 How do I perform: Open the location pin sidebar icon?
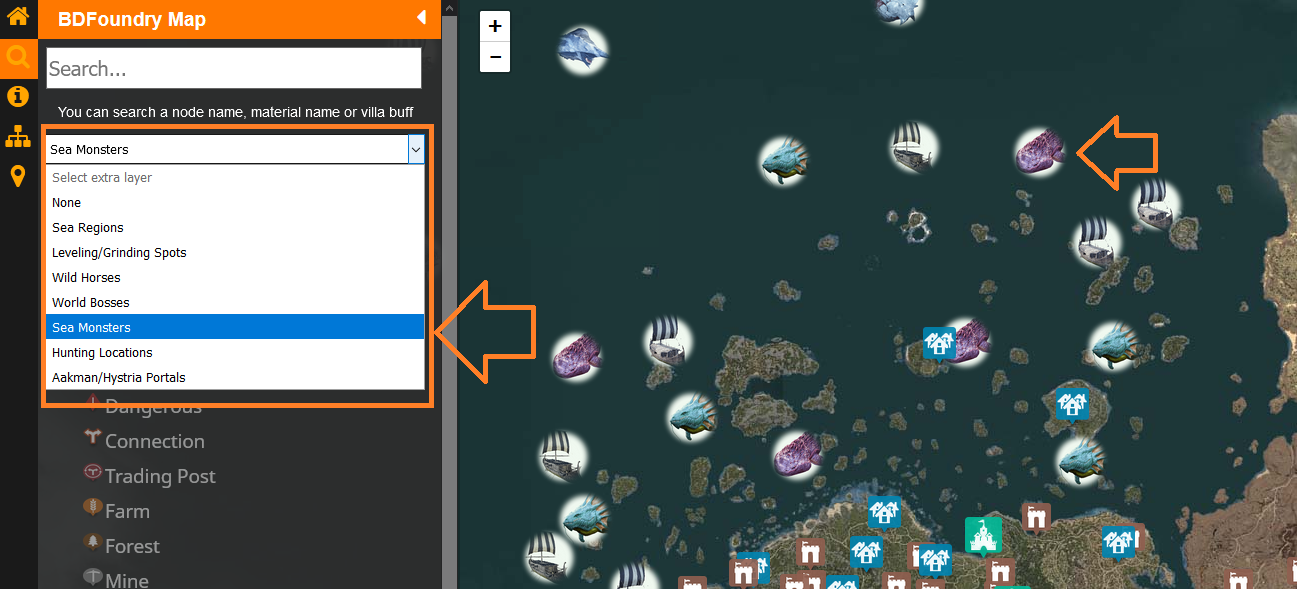pyautogui.click(x=17, y=177)
